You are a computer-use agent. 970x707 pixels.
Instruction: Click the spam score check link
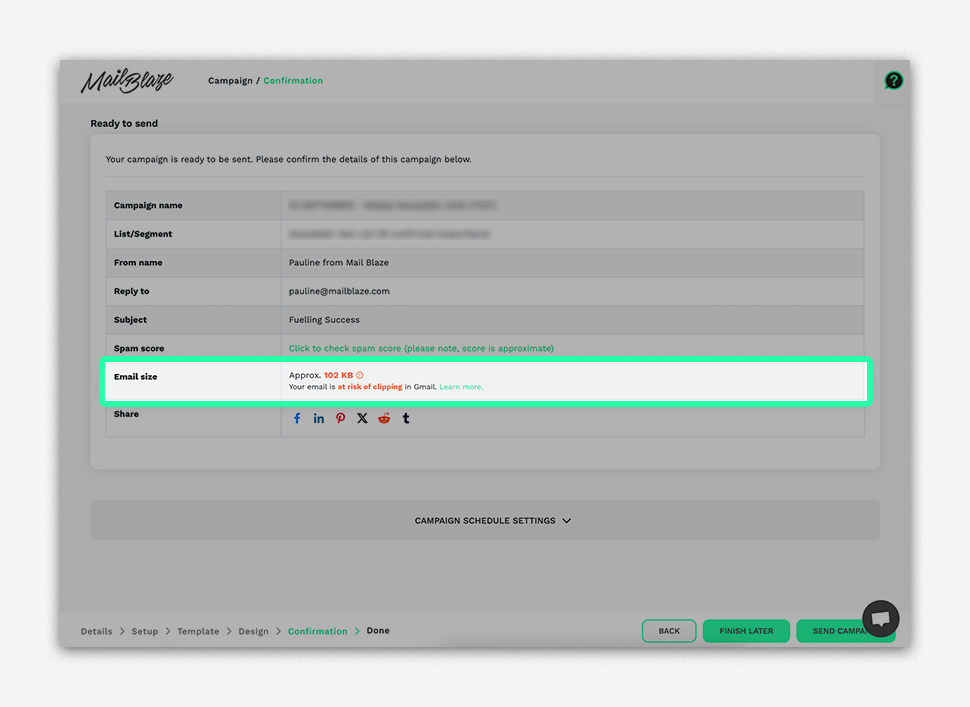(x=421, y=348)
